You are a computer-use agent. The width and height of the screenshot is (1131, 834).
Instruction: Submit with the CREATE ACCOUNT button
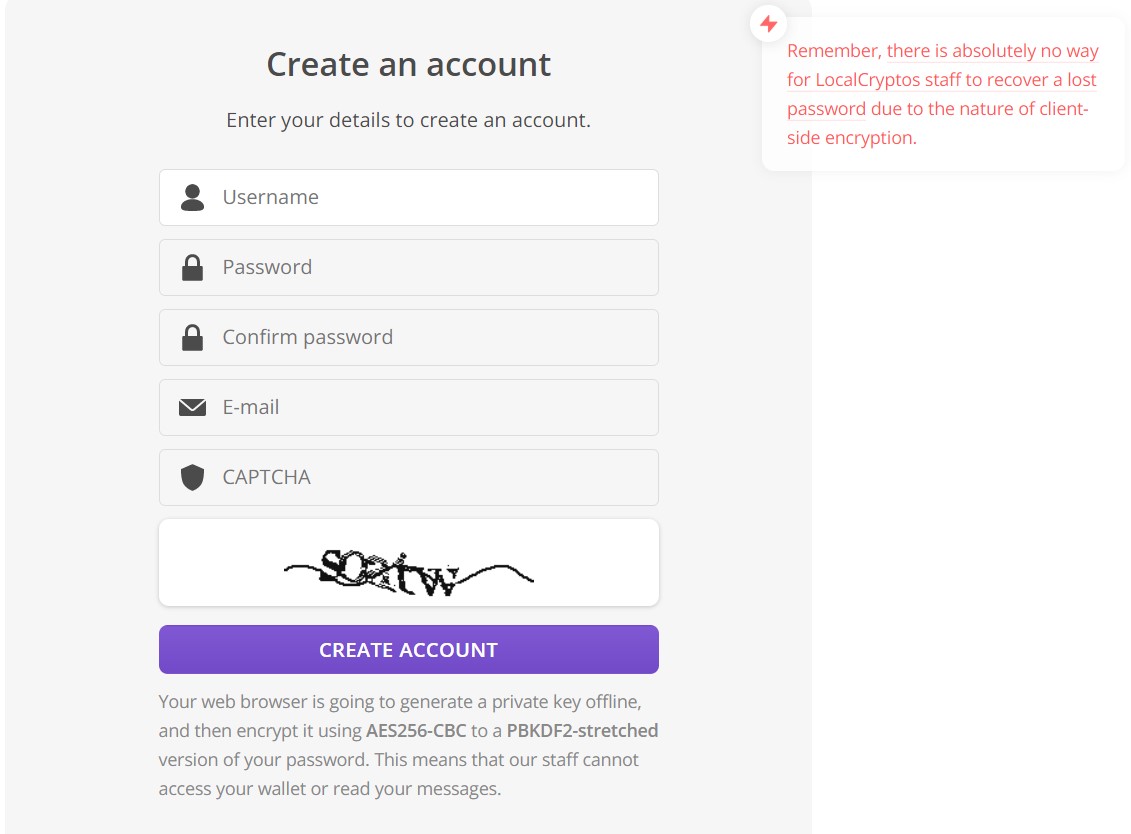pos(408,649)
